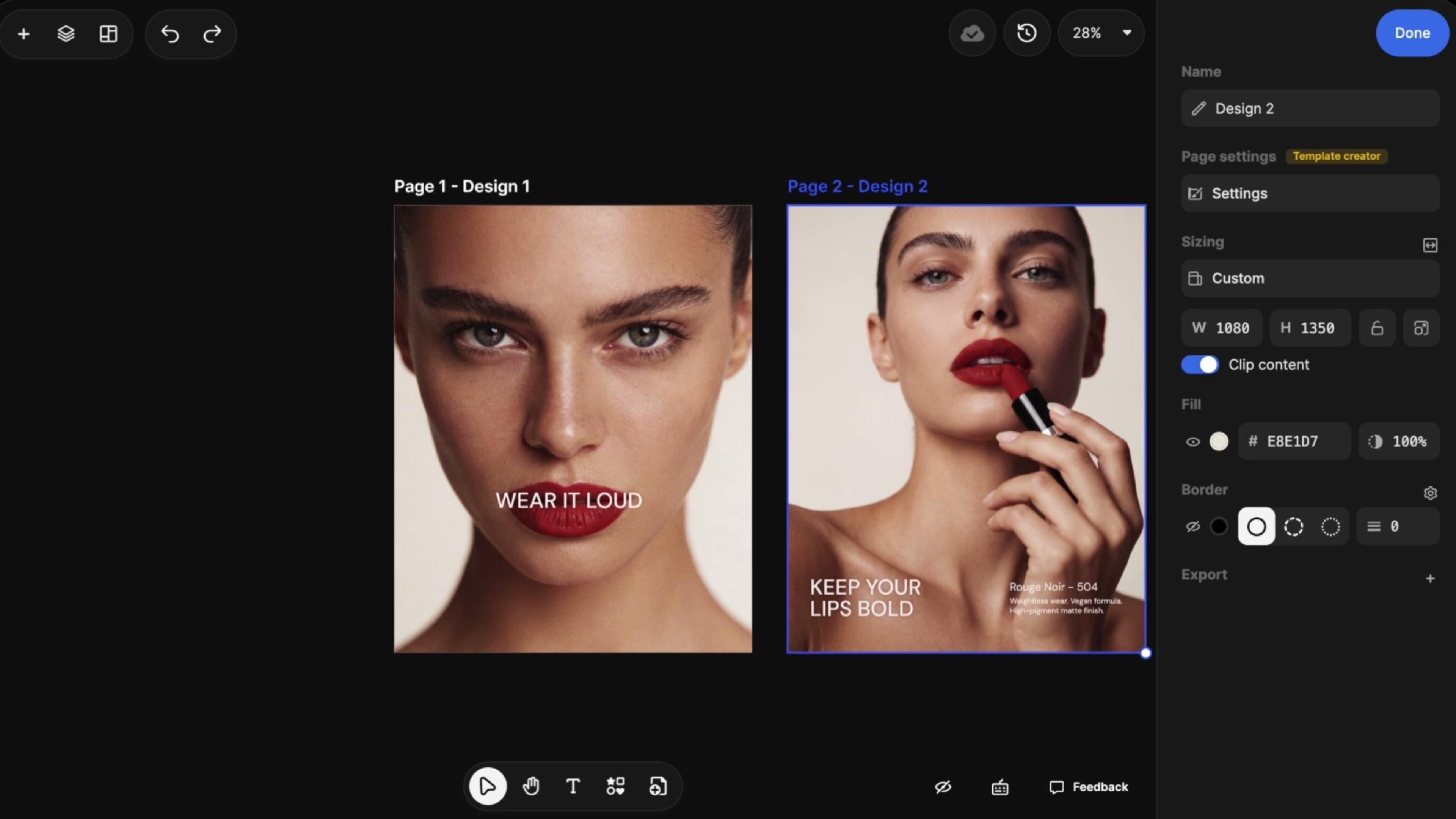
Task: Open the 28% zoom dropdown
Action: click(x=1101, y=33)
